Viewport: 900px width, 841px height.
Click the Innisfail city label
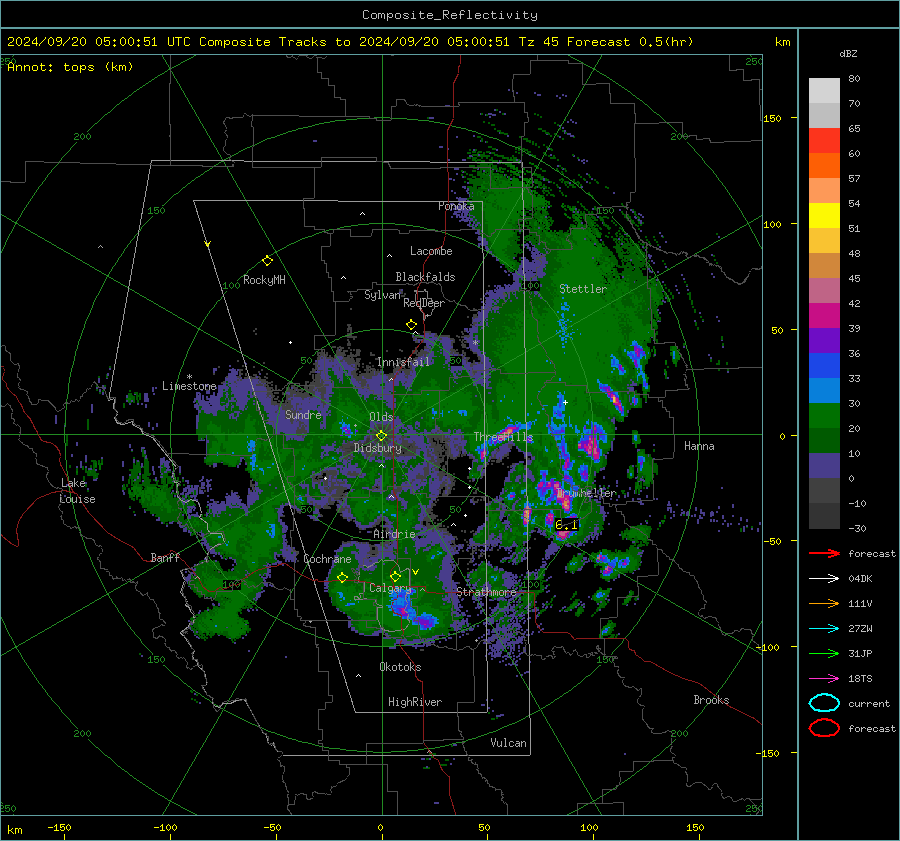[403, 362]
